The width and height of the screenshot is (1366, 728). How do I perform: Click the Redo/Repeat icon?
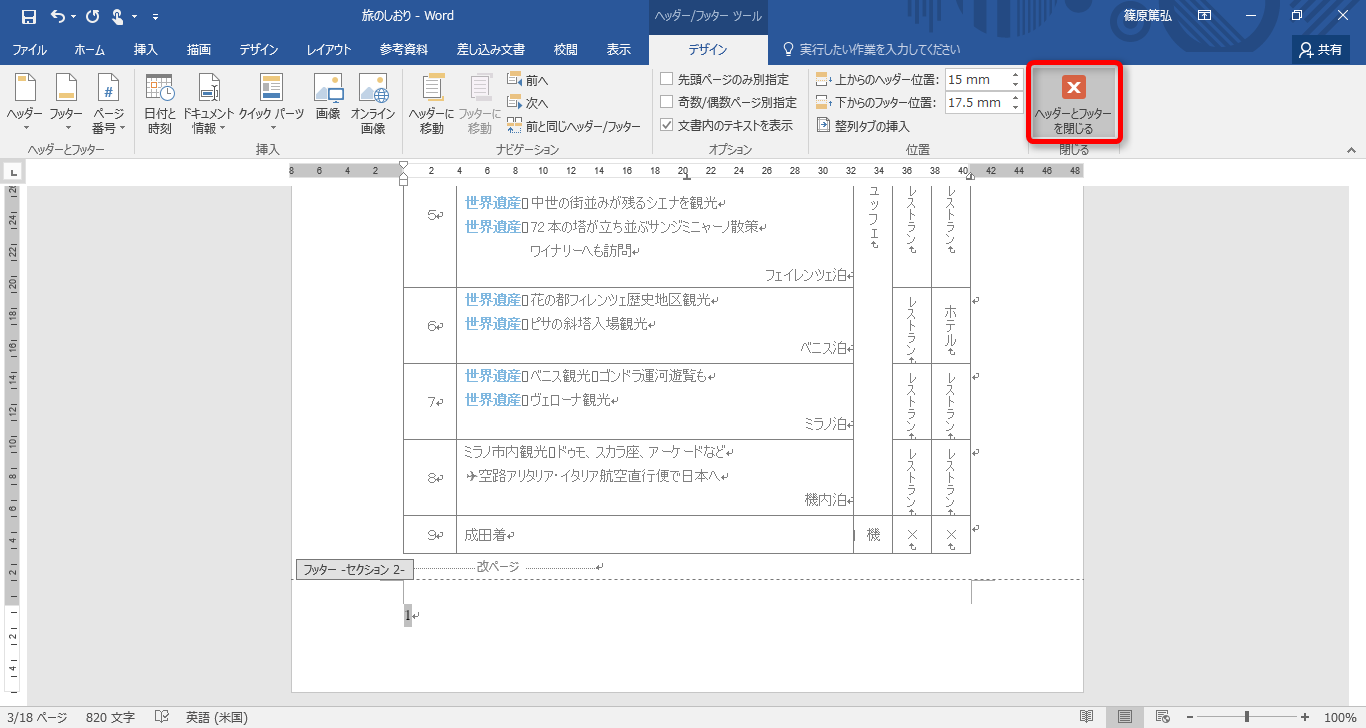[x=93, y=16]
